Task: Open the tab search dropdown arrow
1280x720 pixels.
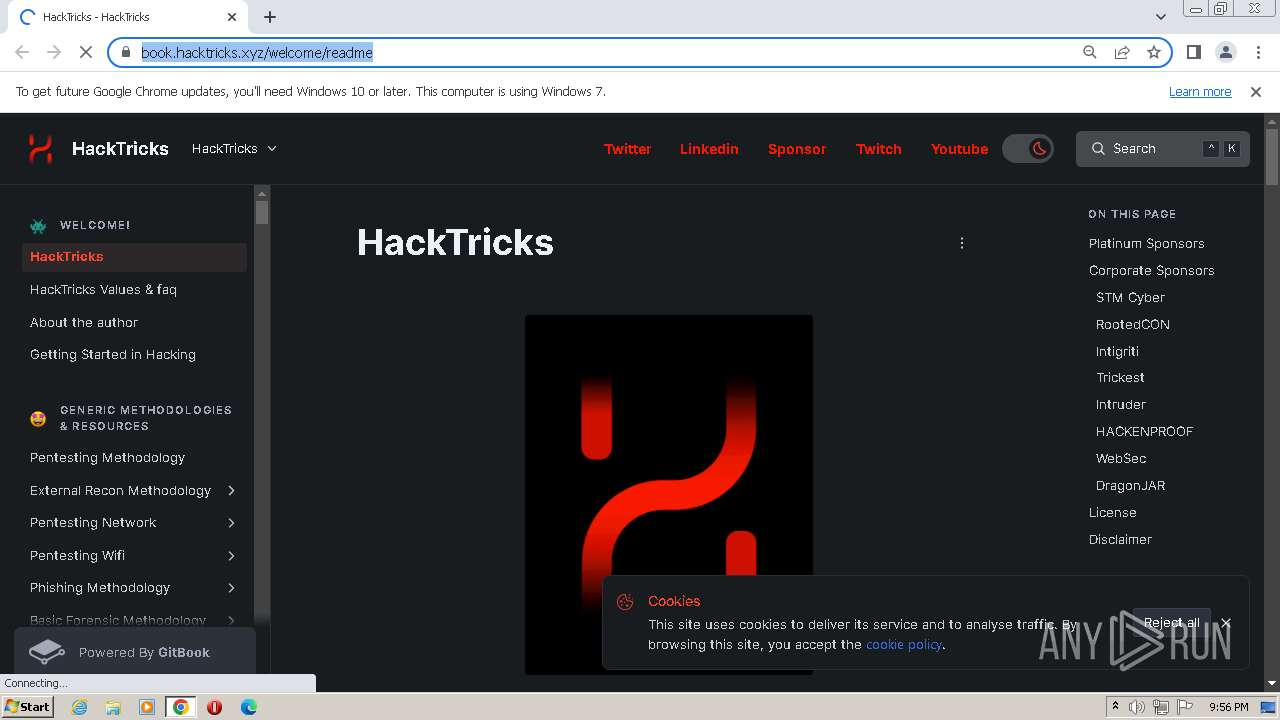Action: click(1160, 17)
